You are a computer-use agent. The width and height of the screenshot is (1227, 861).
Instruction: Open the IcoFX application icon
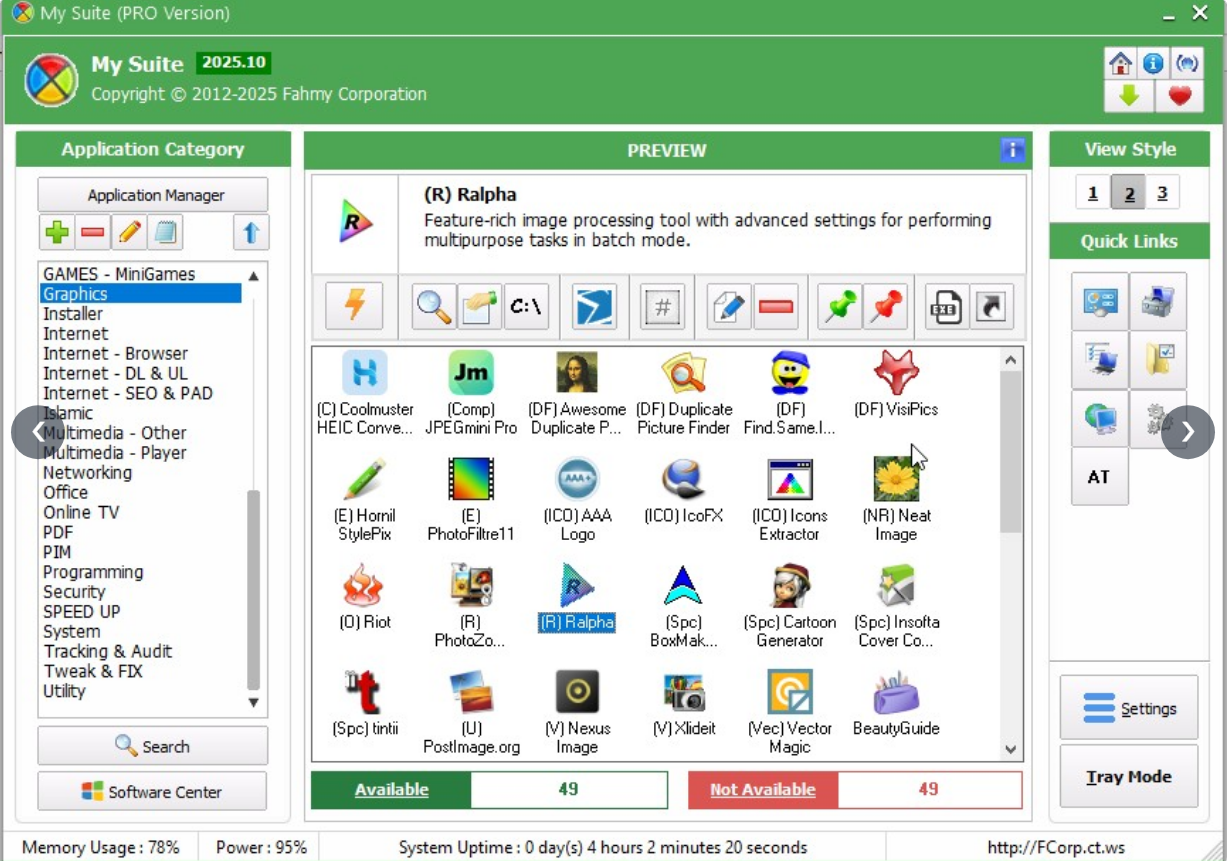[x=684, y=497]
